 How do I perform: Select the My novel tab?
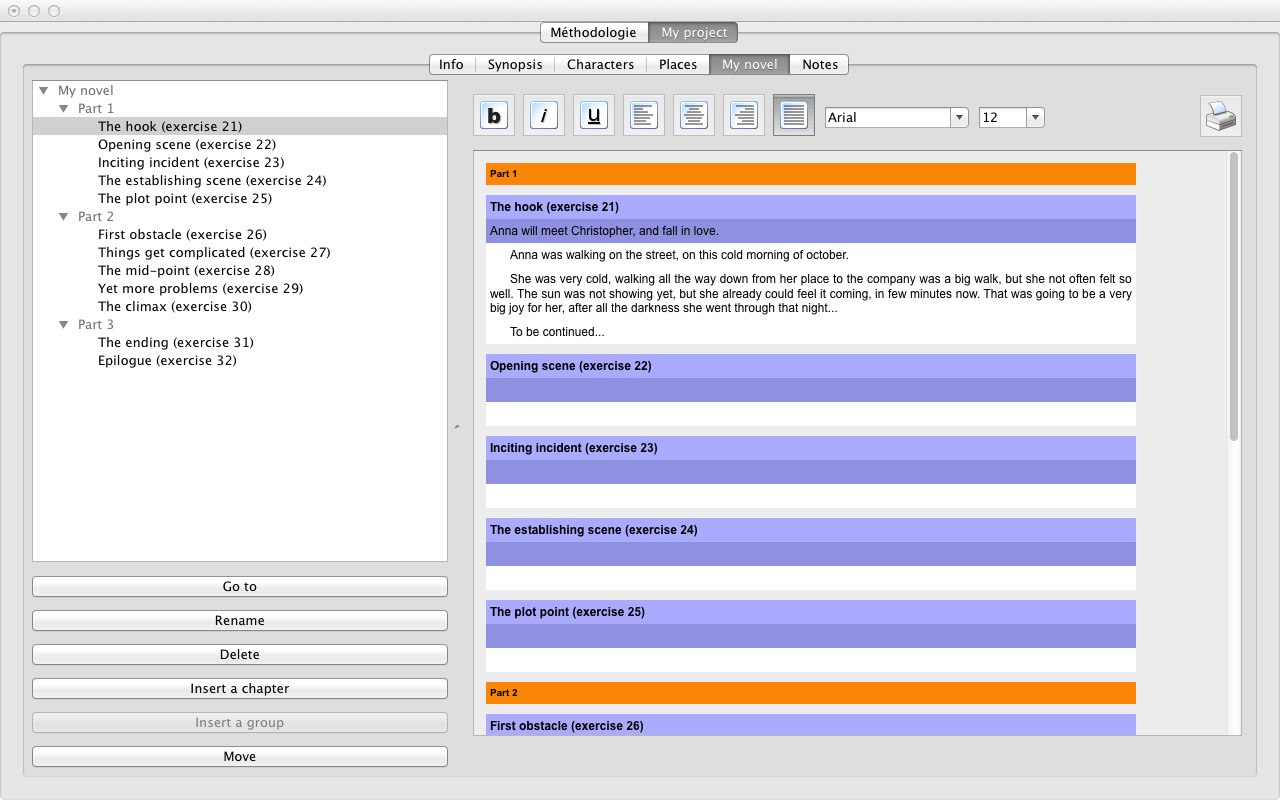(750, 64)
